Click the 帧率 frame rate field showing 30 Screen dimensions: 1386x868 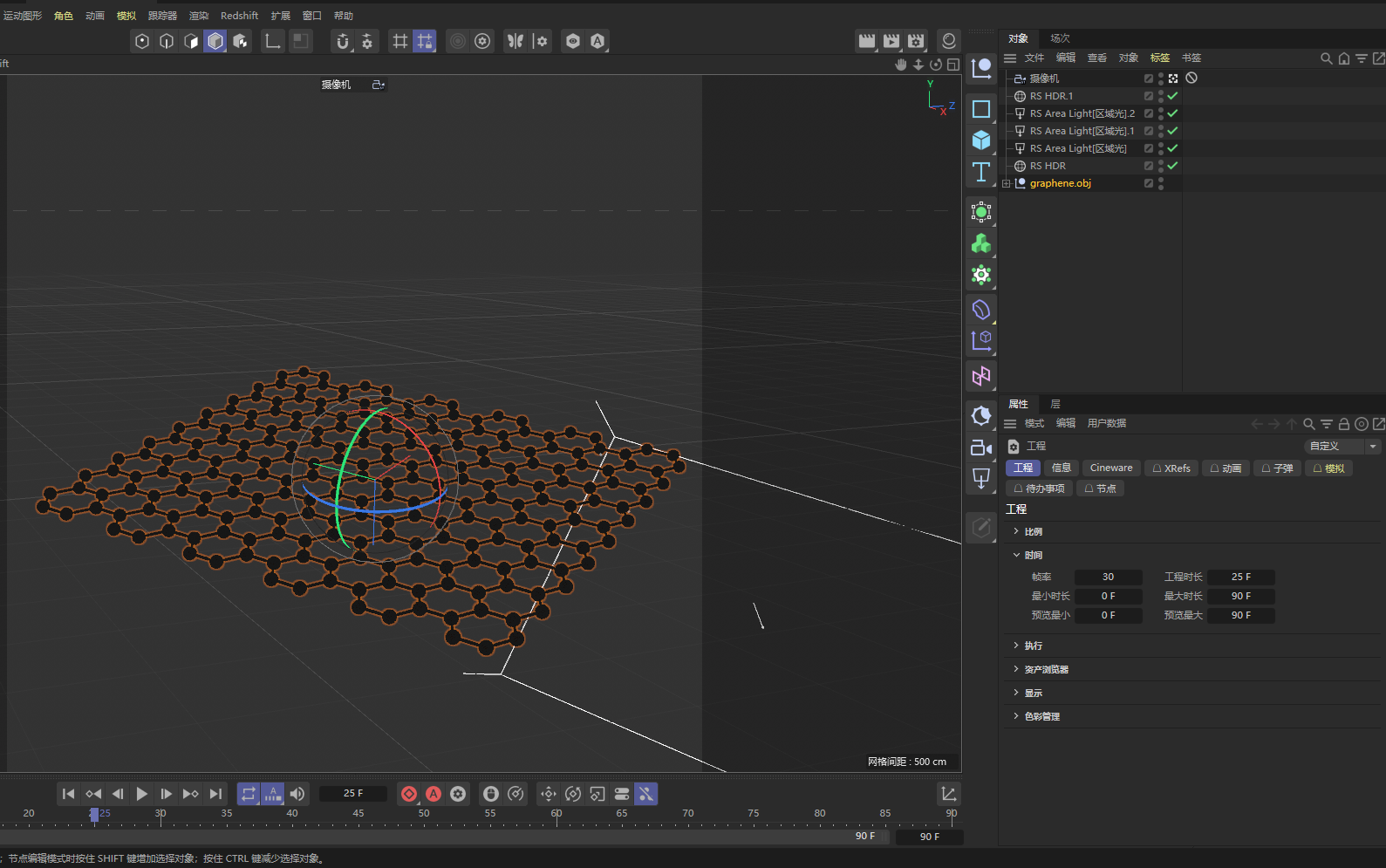pos(1108,577)
